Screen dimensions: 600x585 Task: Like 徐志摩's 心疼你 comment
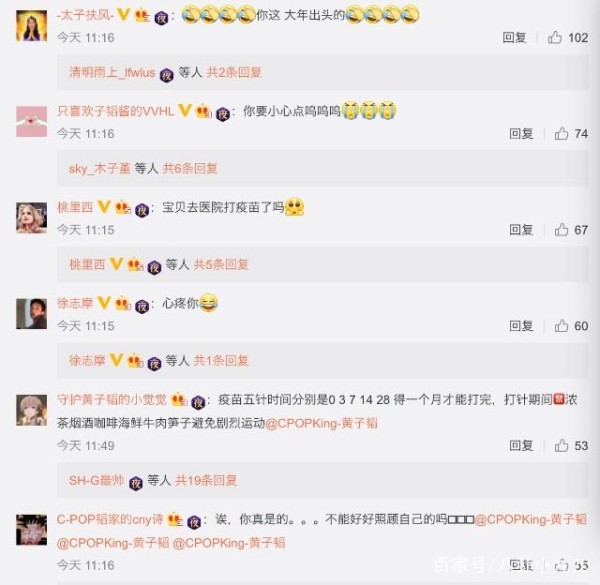coord(561,326)
